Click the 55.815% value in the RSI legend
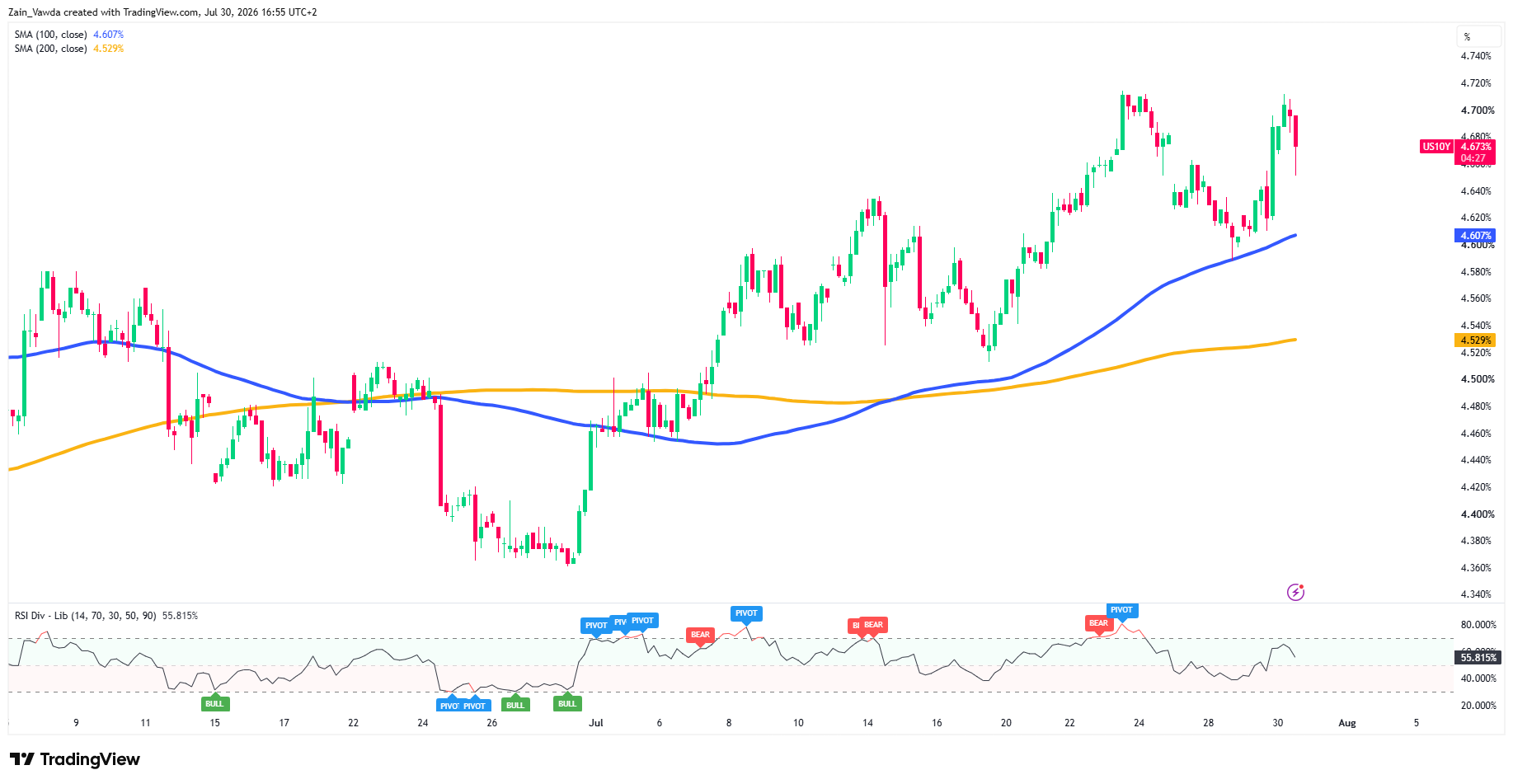Screen dimensions: 1513x784 [x=180, y=616]
